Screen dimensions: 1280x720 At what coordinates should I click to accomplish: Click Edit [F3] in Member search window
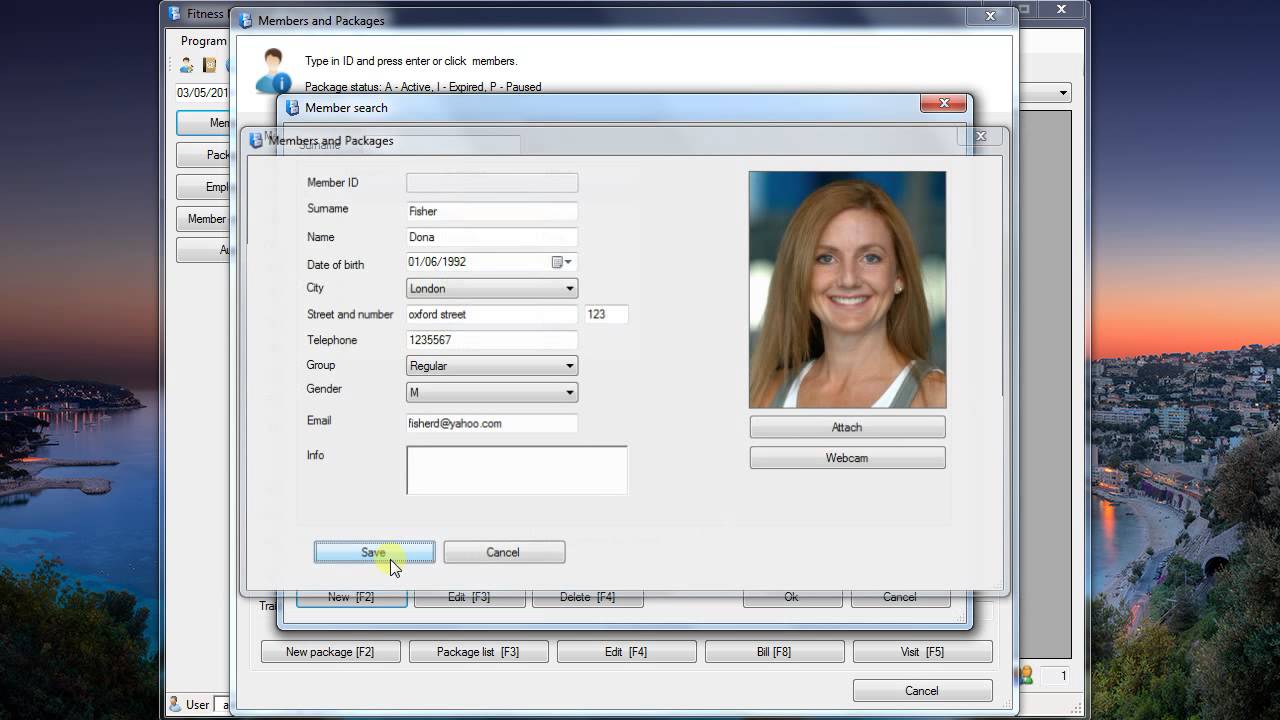coord(469,597)
